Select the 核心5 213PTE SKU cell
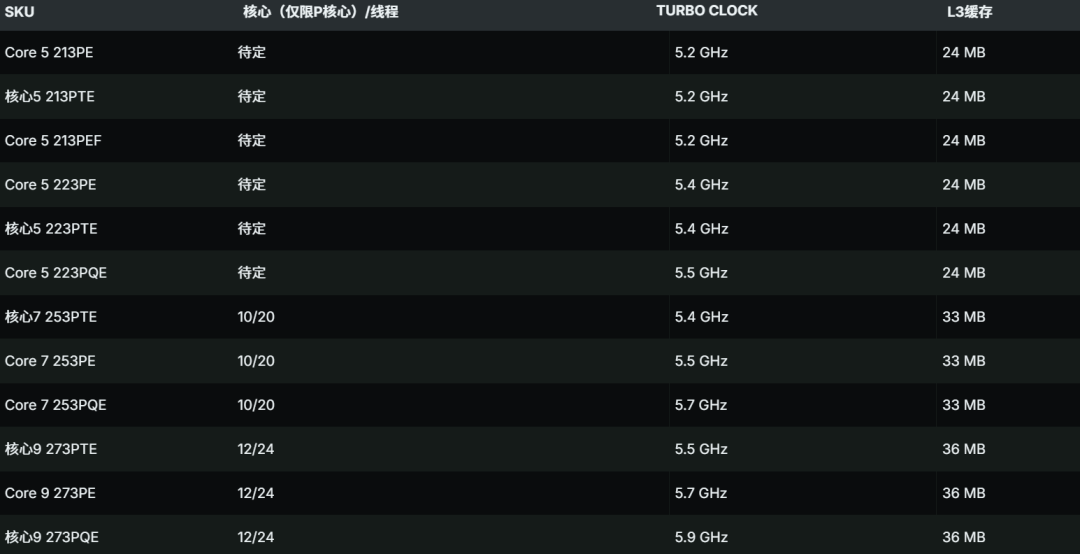 [x=50, y=96]
